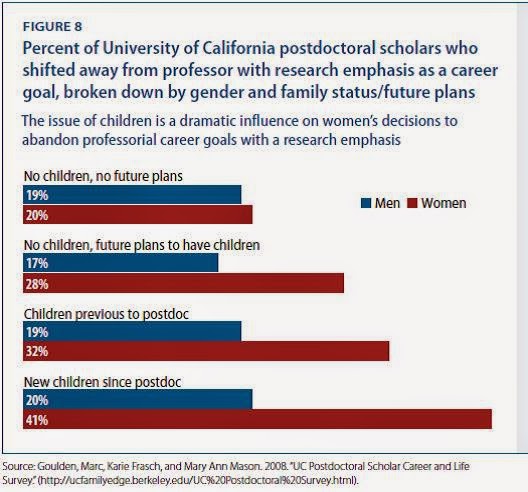
Task: Click the Women legend label
Action: coord(443,203)
